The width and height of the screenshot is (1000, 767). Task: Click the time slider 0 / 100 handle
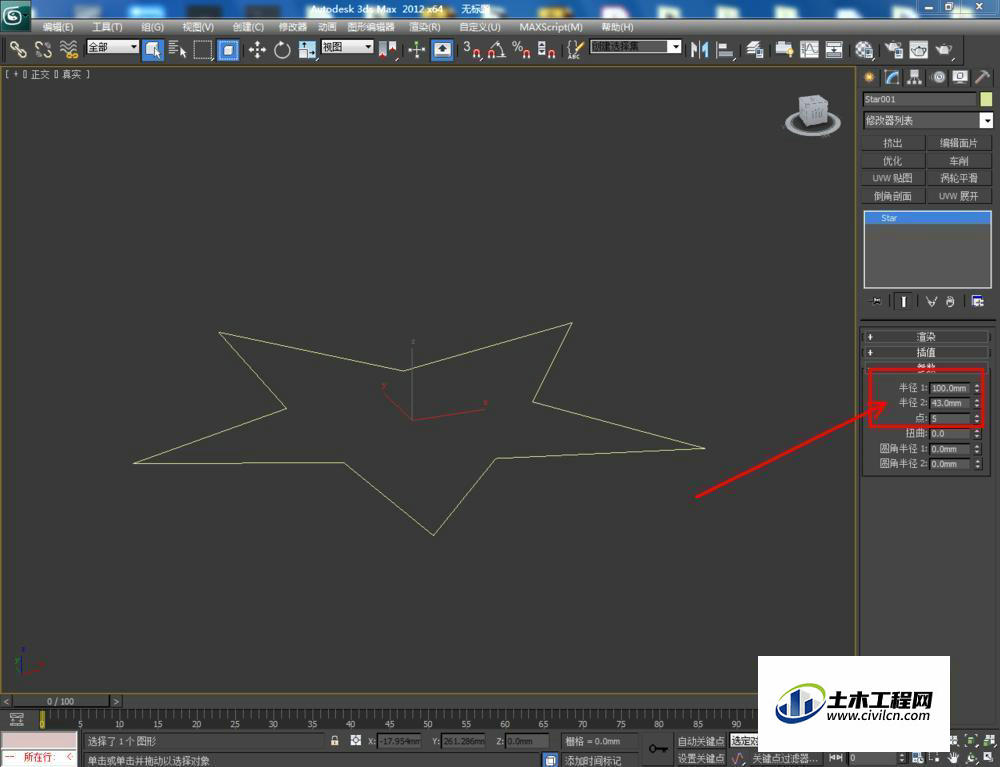[x=61, y=701]
